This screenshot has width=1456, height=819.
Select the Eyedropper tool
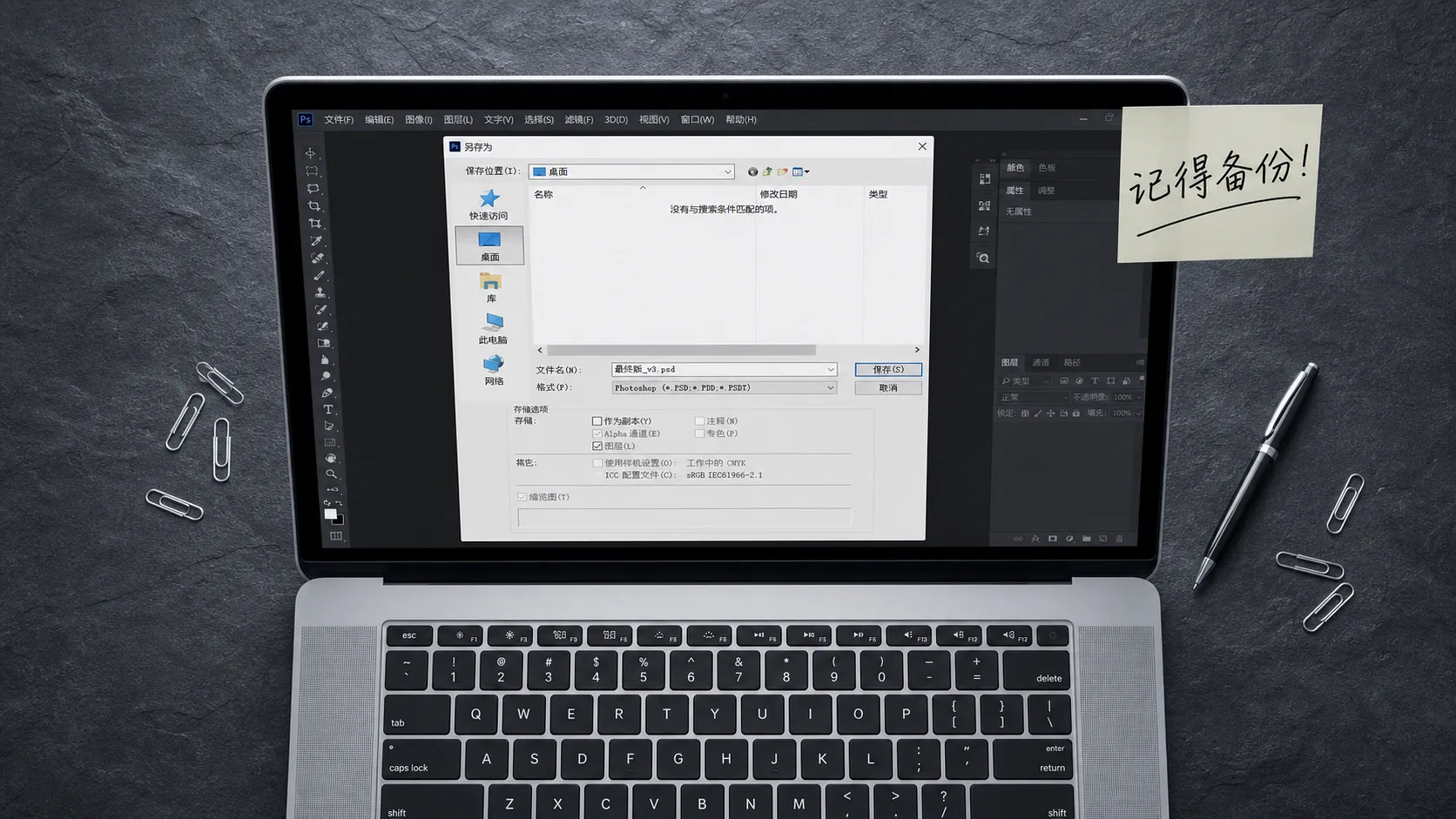pyautogui.click(x=316, y=240)
